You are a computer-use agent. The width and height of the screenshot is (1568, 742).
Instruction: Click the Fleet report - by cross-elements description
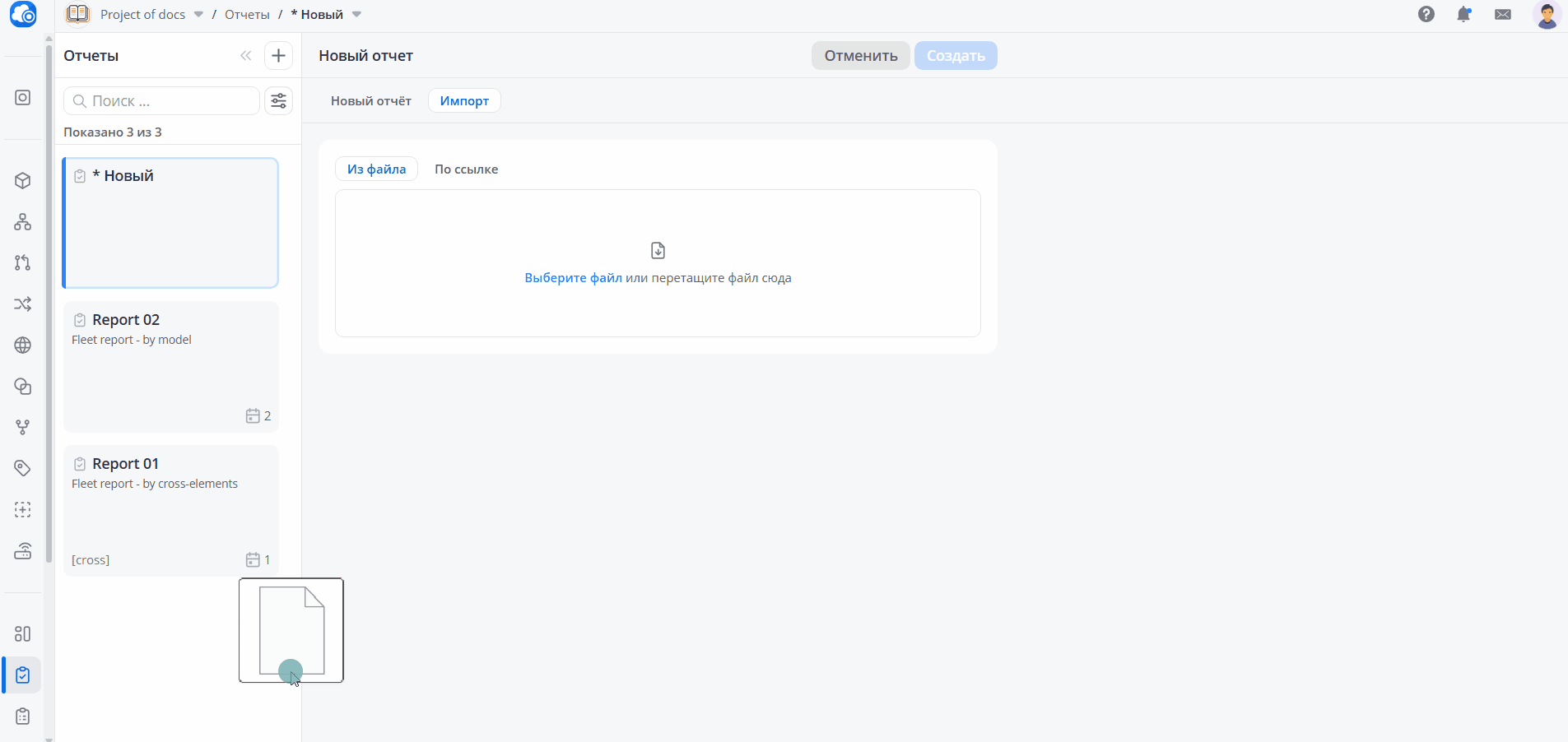(155, 484)
